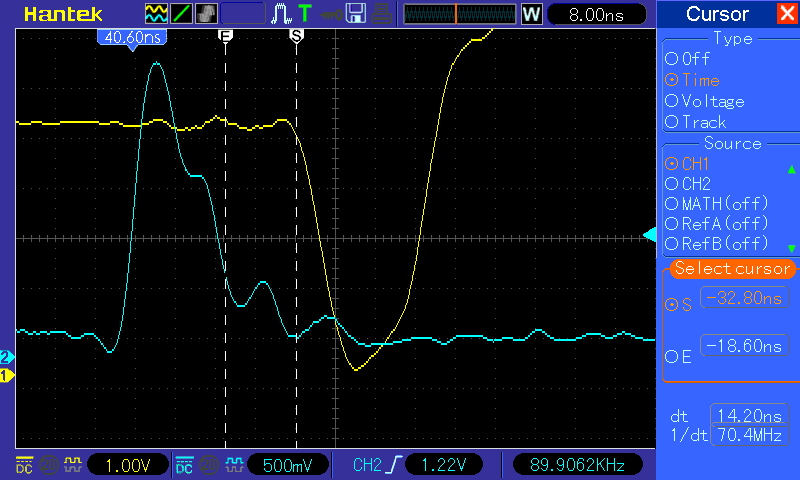Click the 89.9062KHz frequency counter

[x=577, y=465]
